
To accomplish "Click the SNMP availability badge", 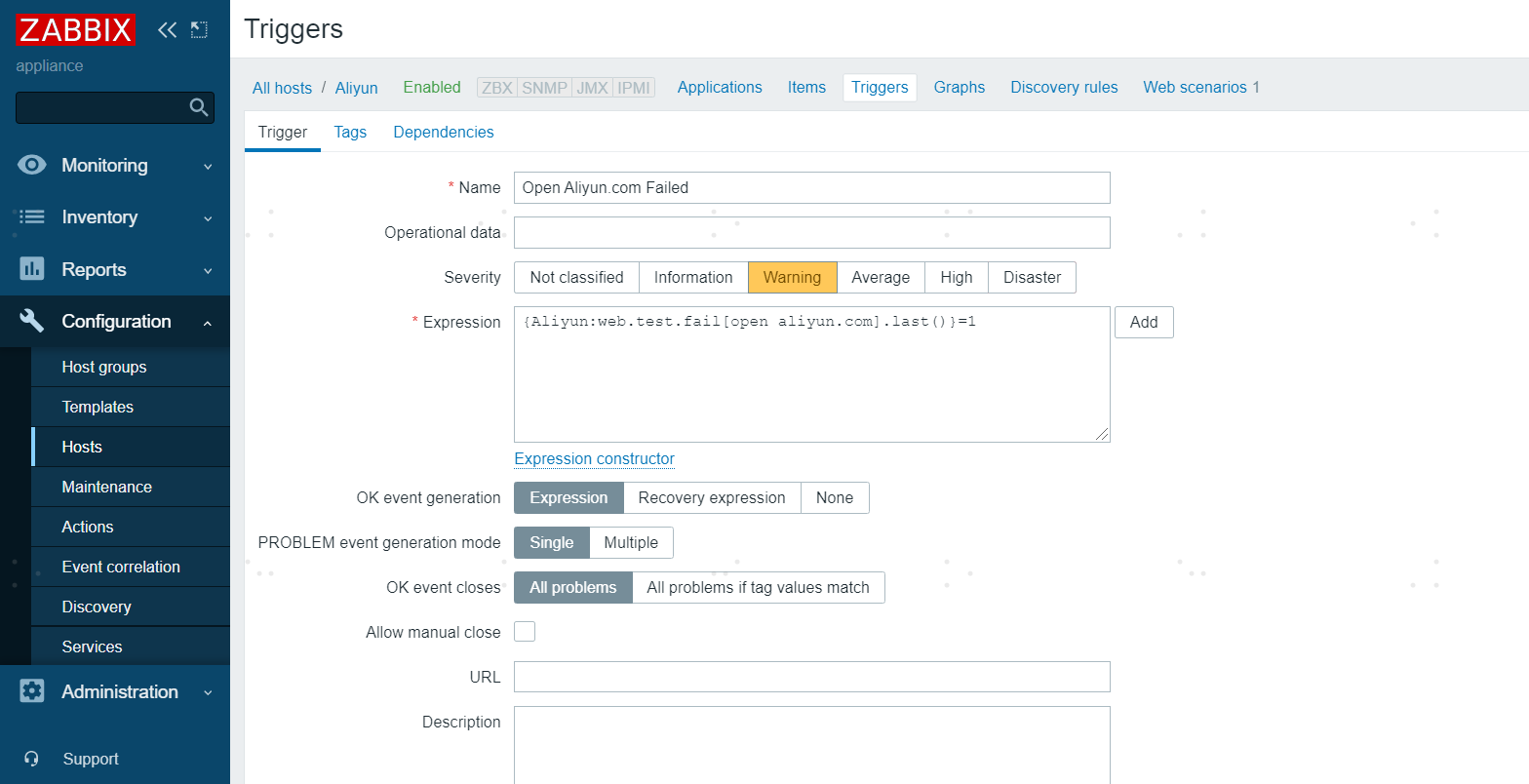I will coord(544,88).
